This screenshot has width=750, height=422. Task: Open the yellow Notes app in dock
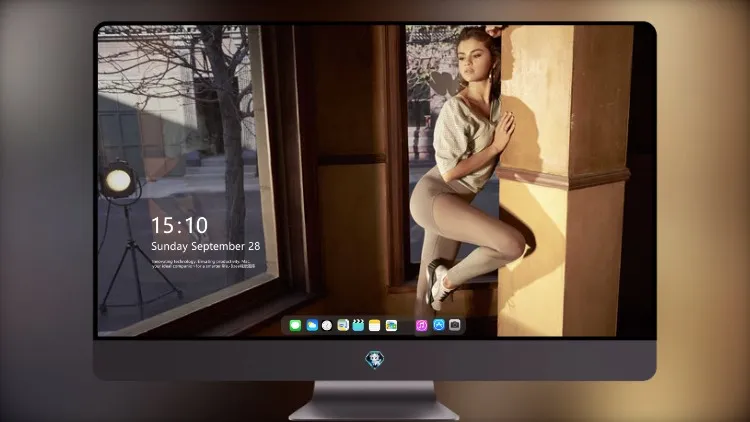point(375,325)
